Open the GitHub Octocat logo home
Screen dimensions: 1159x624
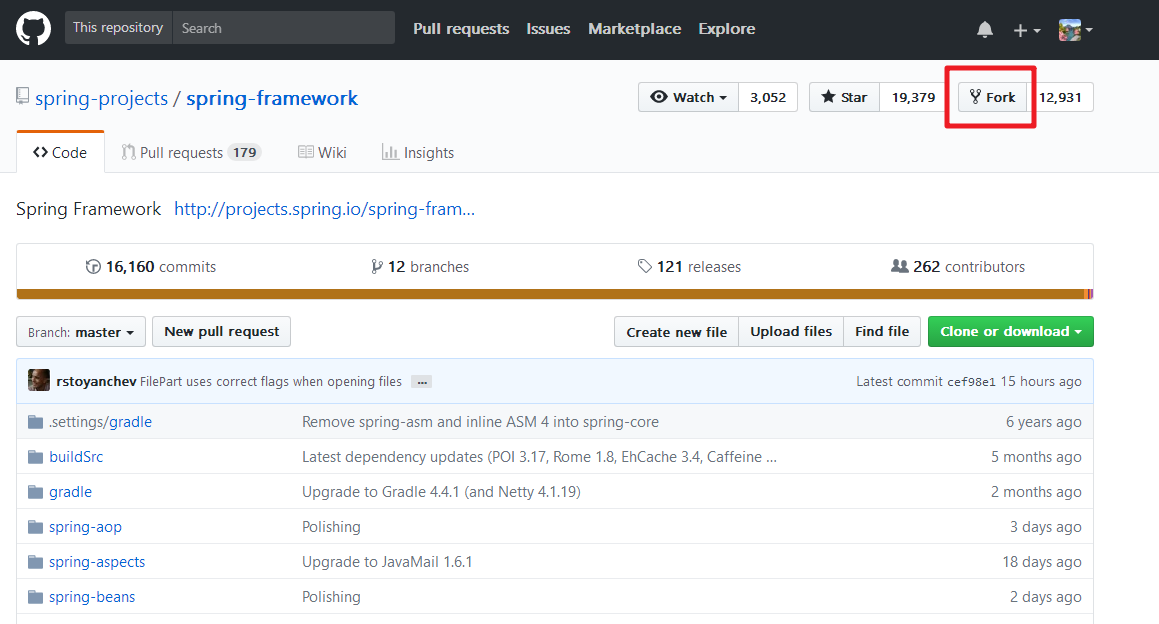click(x=33, y=29)
